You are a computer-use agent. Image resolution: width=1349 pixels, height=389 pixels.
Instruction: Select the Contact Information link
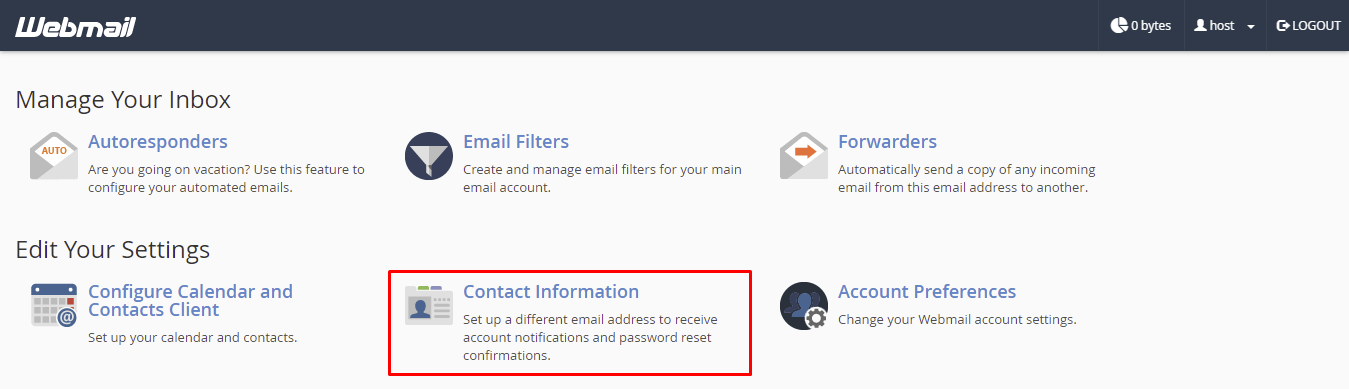pos(551,292)
